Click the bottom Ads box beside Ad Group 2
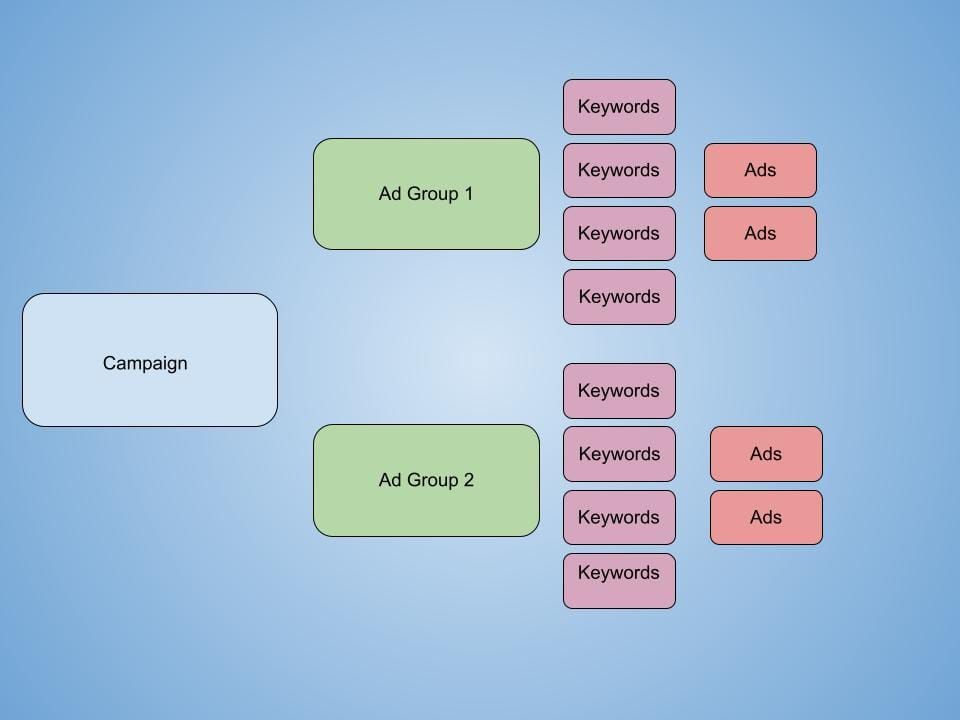The height and width of the screenshot is (720, 960). [766, 517]
